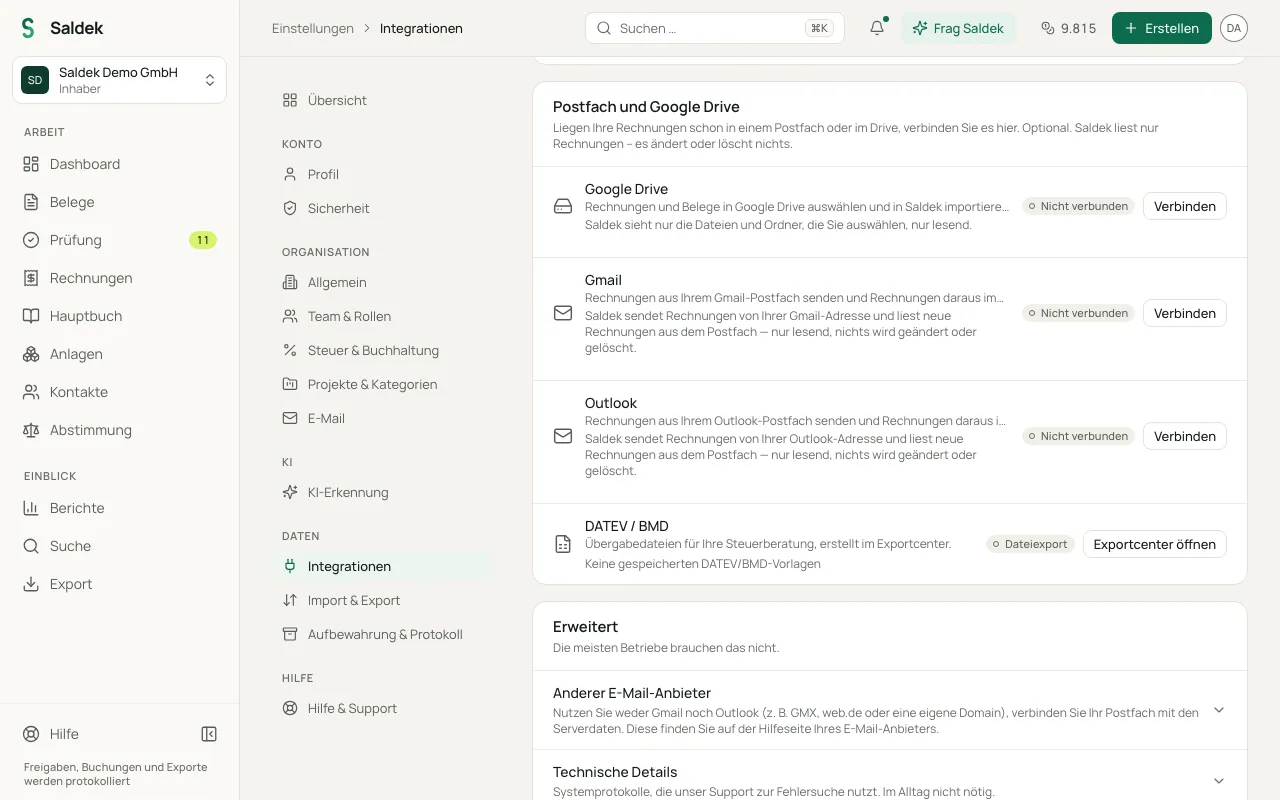Click Verbinden for Gmail
1280x800 pixels.
(1185, 313)
